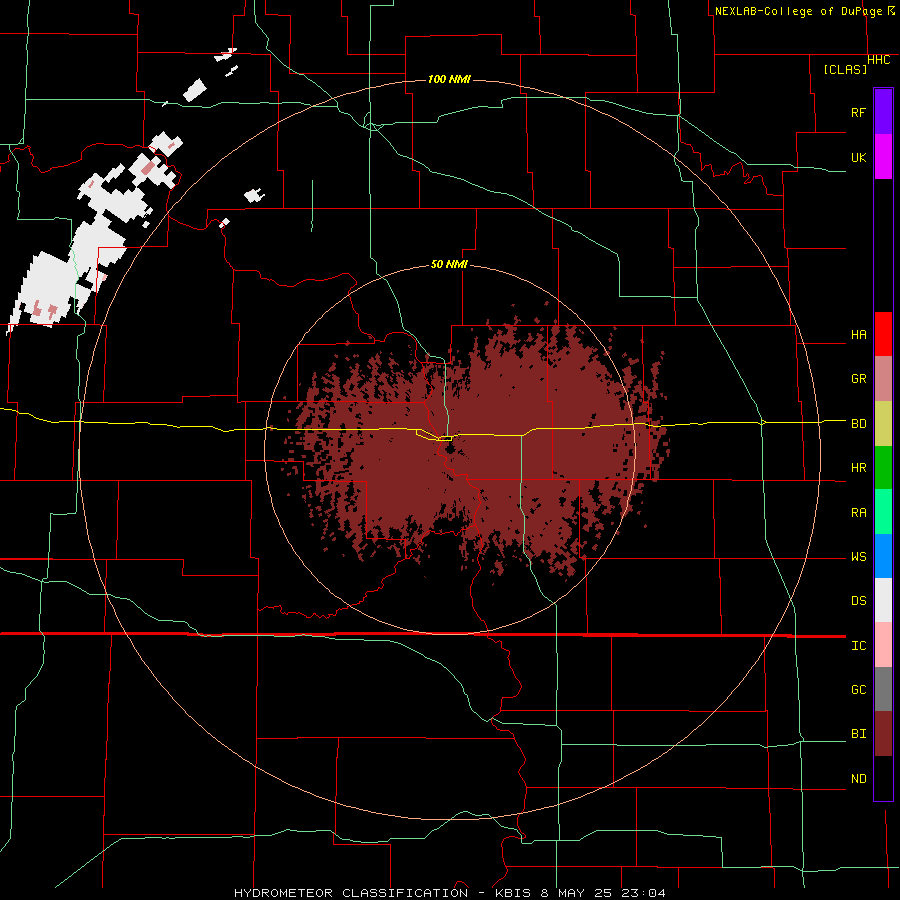Click the GC legend label

coord(858,690)
